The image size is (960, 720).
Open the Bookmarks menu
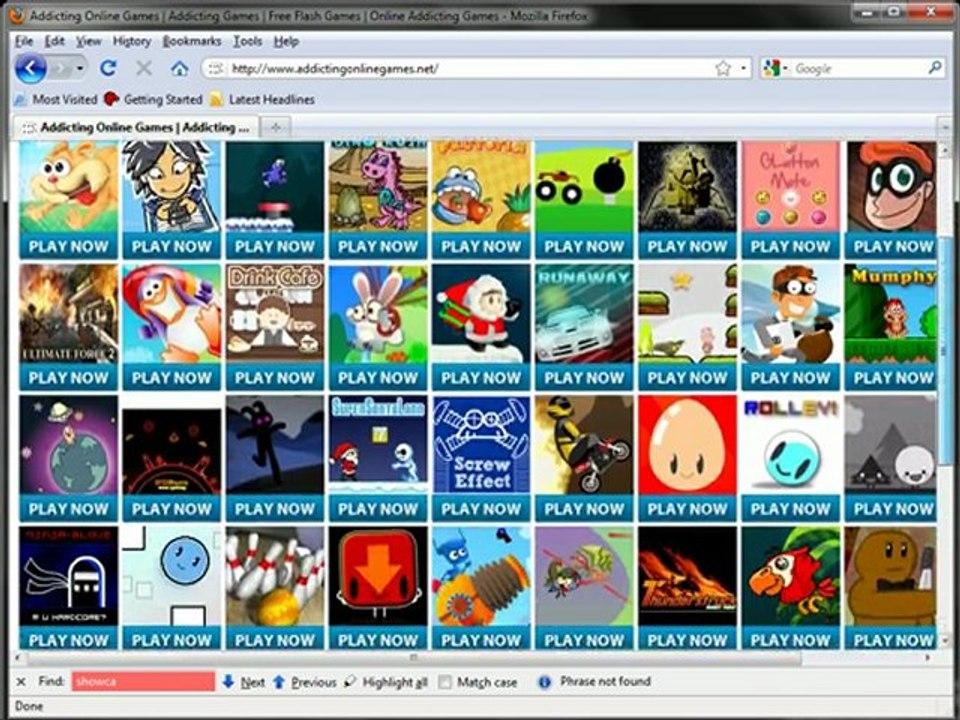click(x=192, y=41)
